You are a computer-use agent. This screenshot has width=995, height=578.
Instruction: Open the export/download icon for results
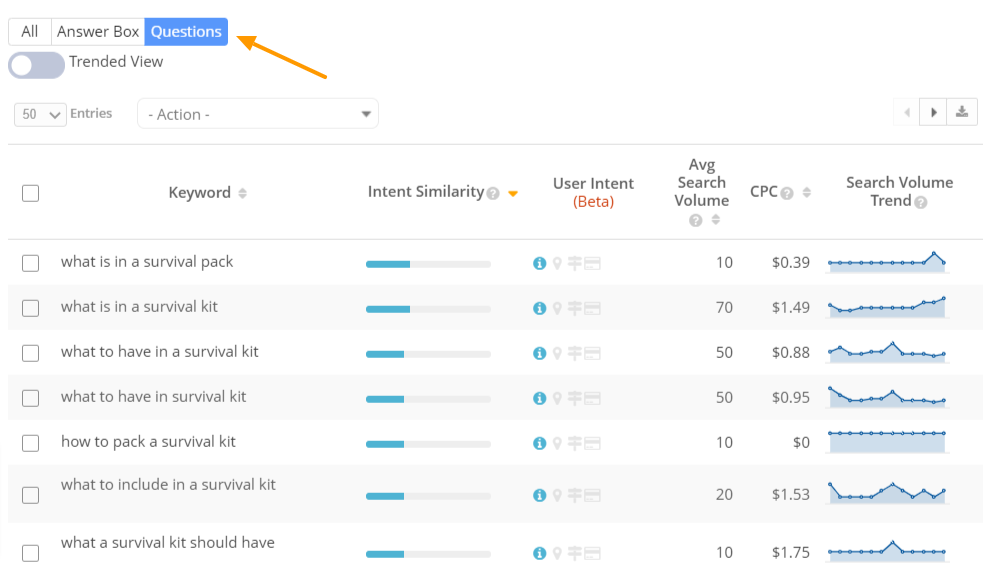click(961, 111)
